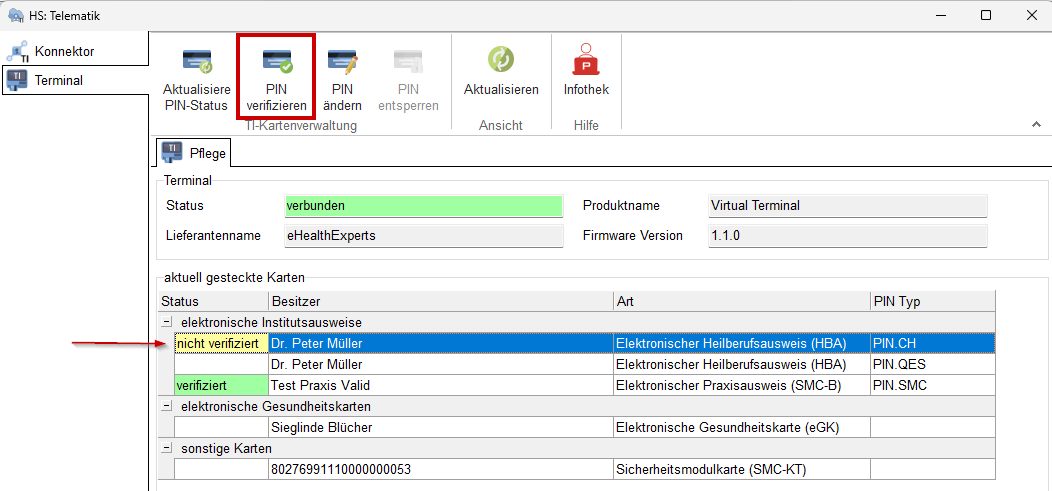Collapse elektronische Gesundheitskarten group

tap(166, 406)
